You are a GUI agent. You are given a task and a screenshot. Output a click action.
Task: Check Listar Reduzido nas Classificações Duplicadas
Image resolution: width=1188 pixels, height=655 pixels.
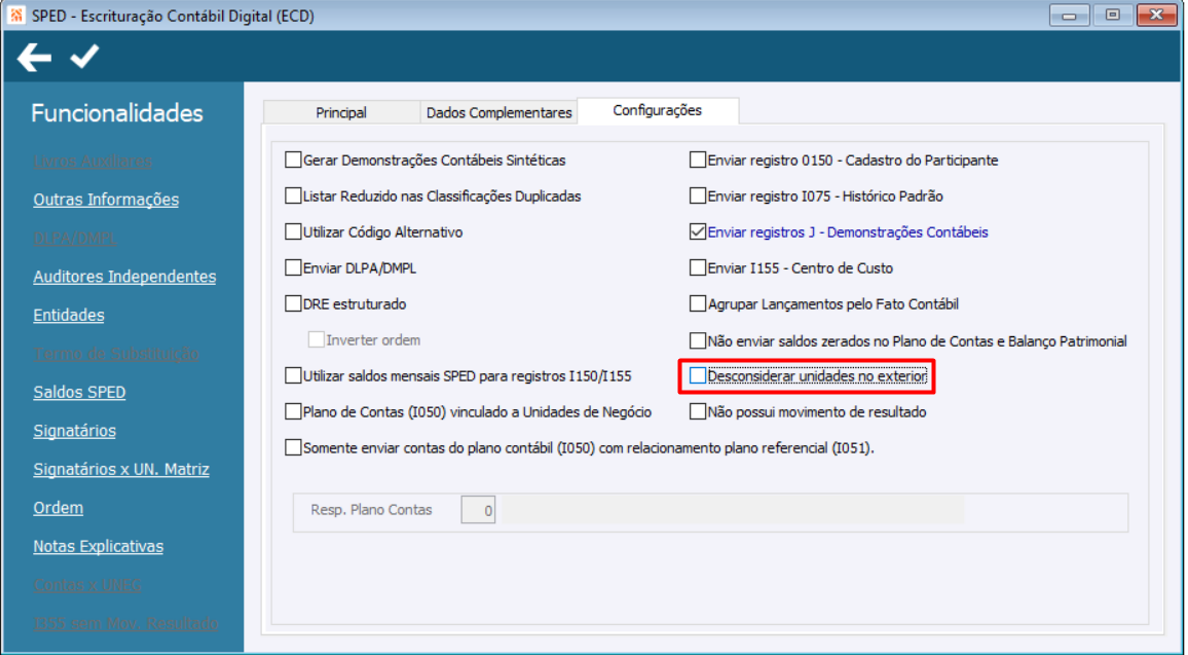[x=292, y=196]
